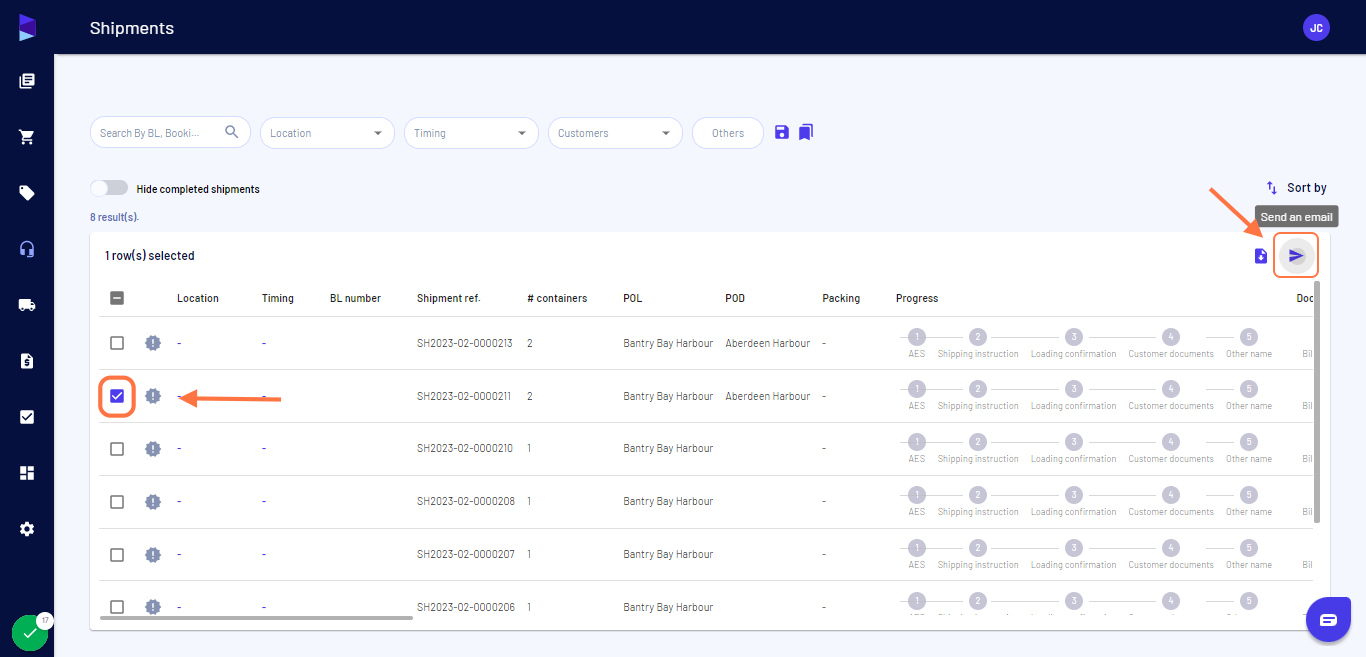Click alert badge for shipment SH2023-02-0000208
This screenshot has height=657, width=1366.
[x=152, y=502]
